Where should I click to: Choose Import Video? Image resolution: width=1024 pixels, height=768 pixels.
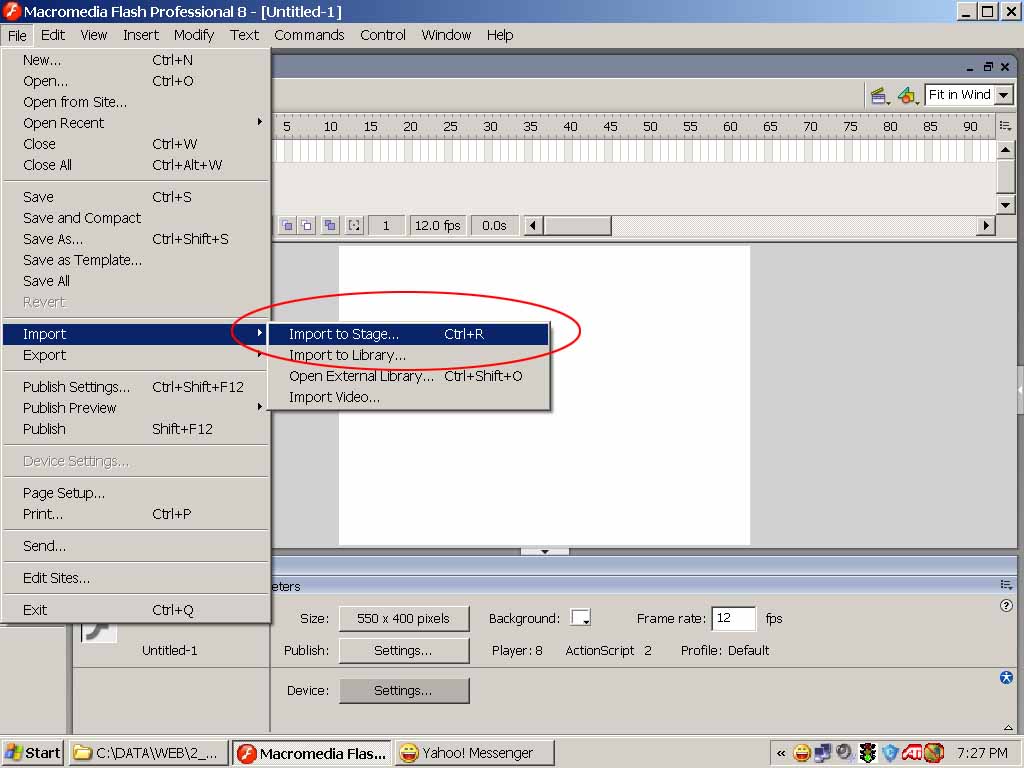[x=409, y=397]
